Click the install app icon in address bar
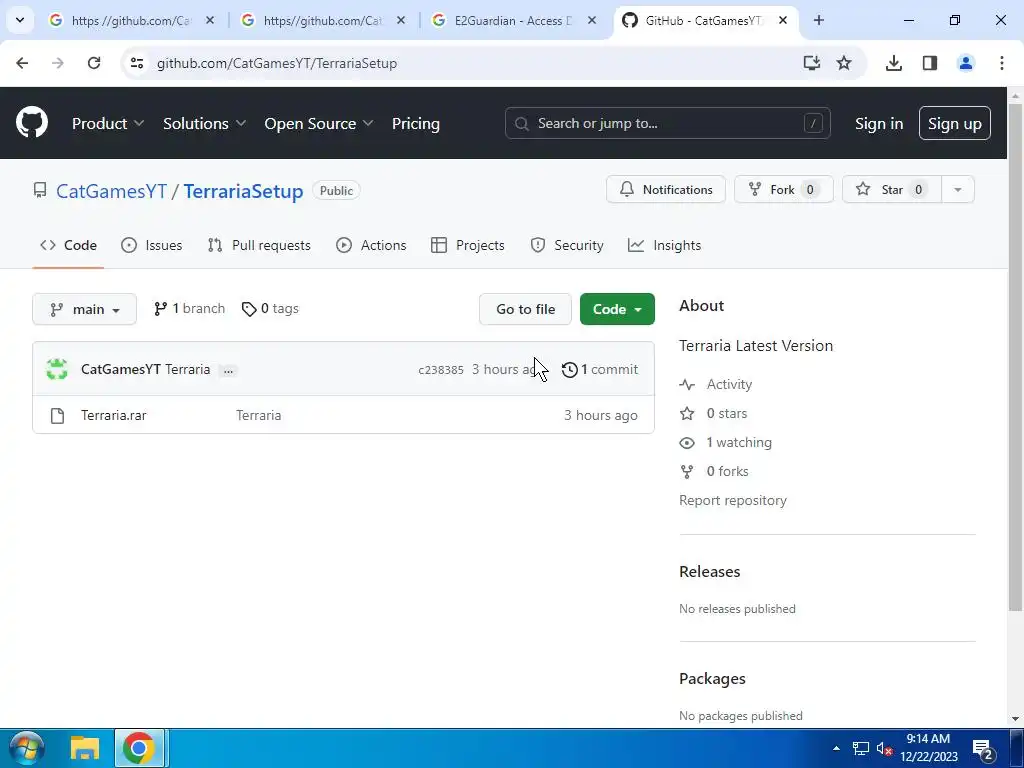The width and height of the screenshot is (1024, 768). point(811,63)
